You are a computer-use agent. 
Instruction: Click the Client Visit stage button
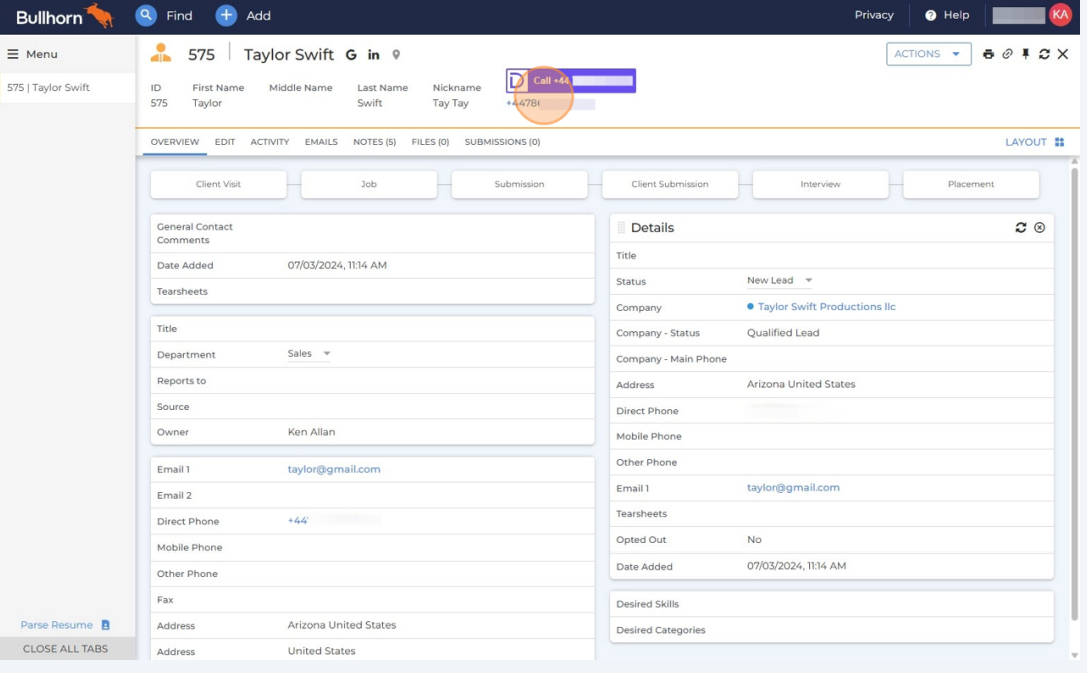coord(218,184)
